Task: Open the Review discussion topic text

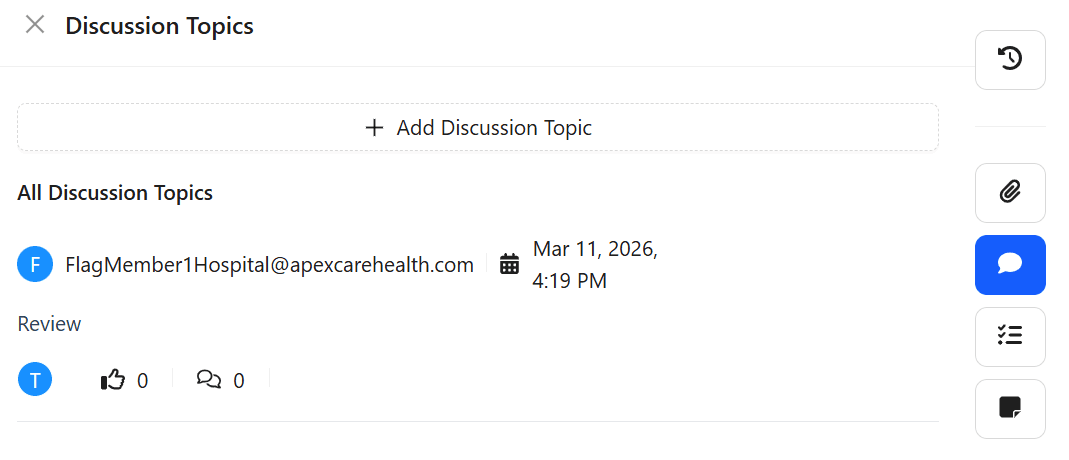Action: point(49,324)
